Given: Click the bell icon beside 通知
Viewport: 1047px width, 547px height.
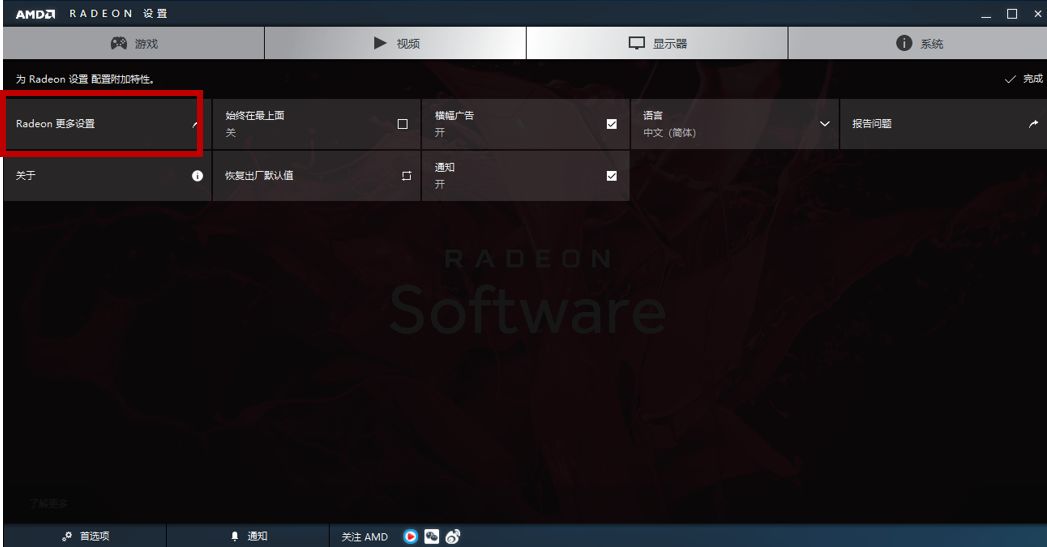Looking at the screenshot, I should (235, 536).
